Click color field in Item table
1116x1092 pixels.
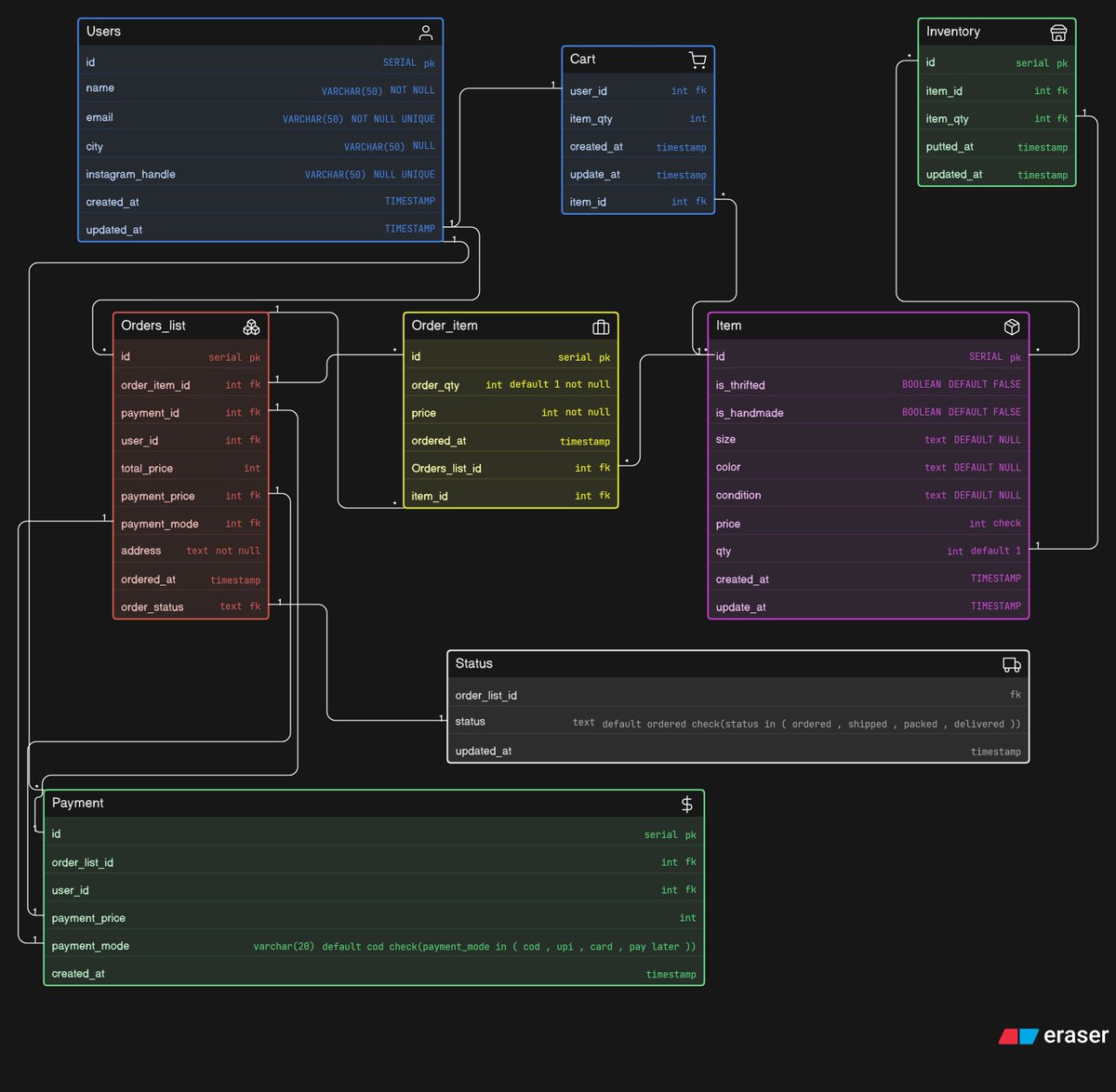pyautogui.click(x=869, y=467)
